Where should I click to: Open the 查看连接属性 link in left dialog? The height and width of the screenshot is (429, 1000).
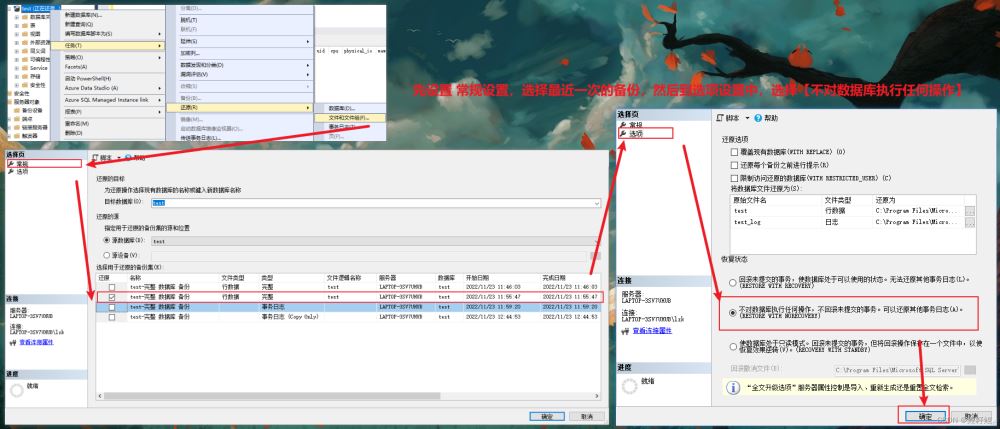36,342
